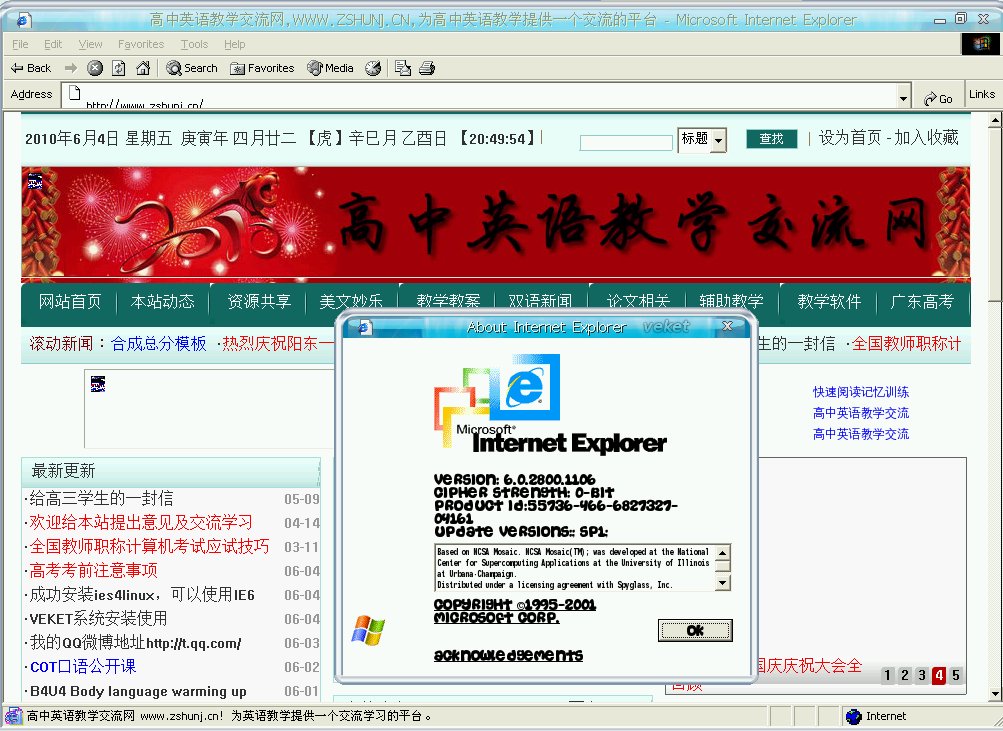Screen dimensions: 1003x731
Task: Click the IE page icon in status bar
Action: pyautogui.click(x=13, y=716)
